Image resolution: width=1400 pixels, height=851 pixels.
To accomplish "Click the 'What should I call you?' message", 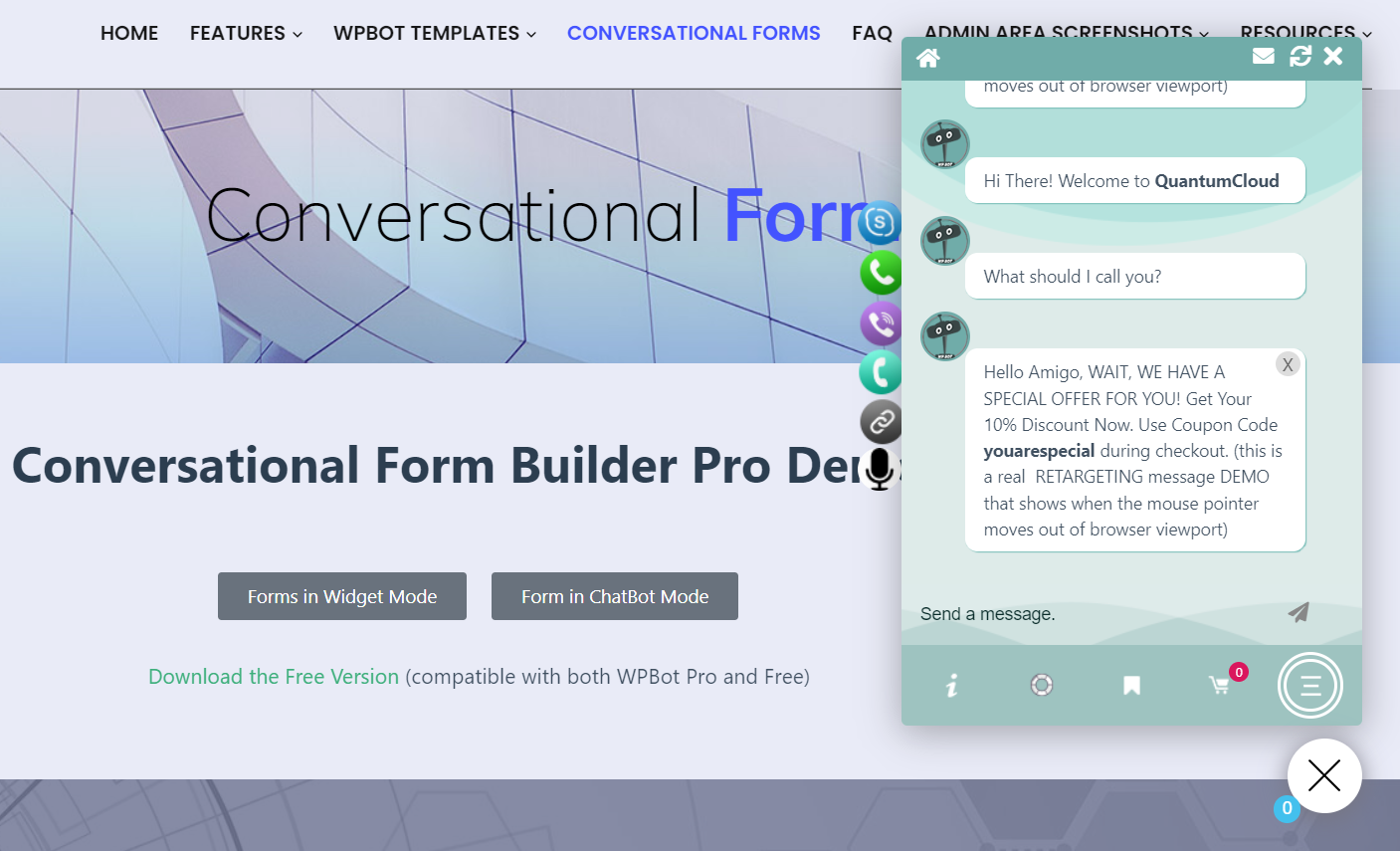I will click(x=1135, y=276).
